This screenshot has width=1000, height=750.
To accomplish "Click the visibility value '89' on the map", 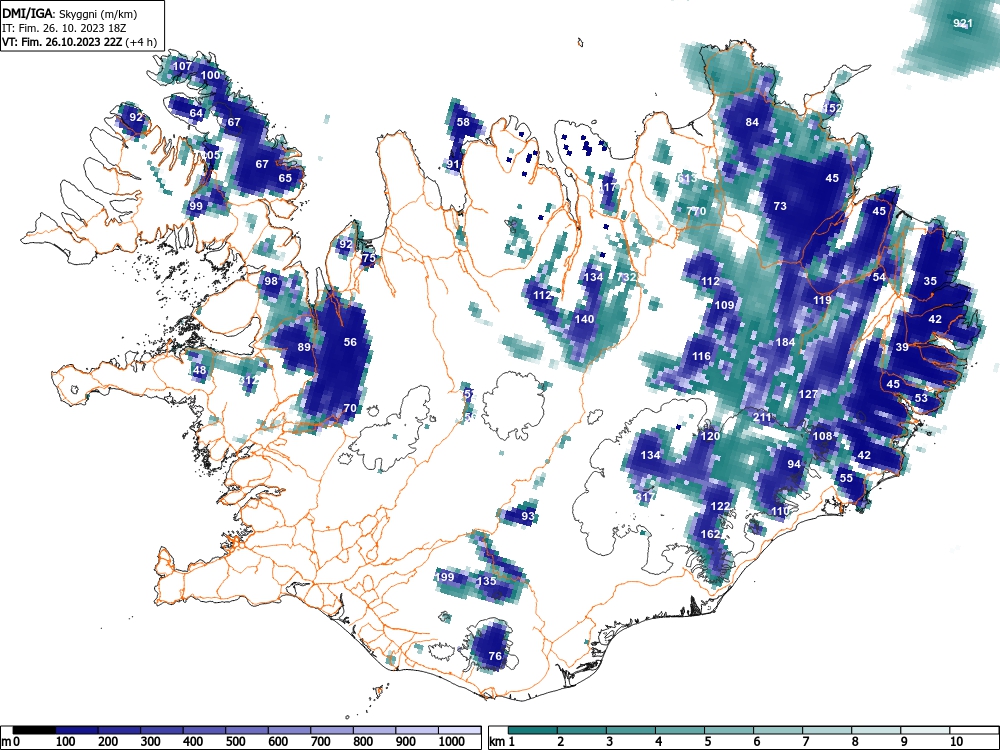I will [304, 347].
